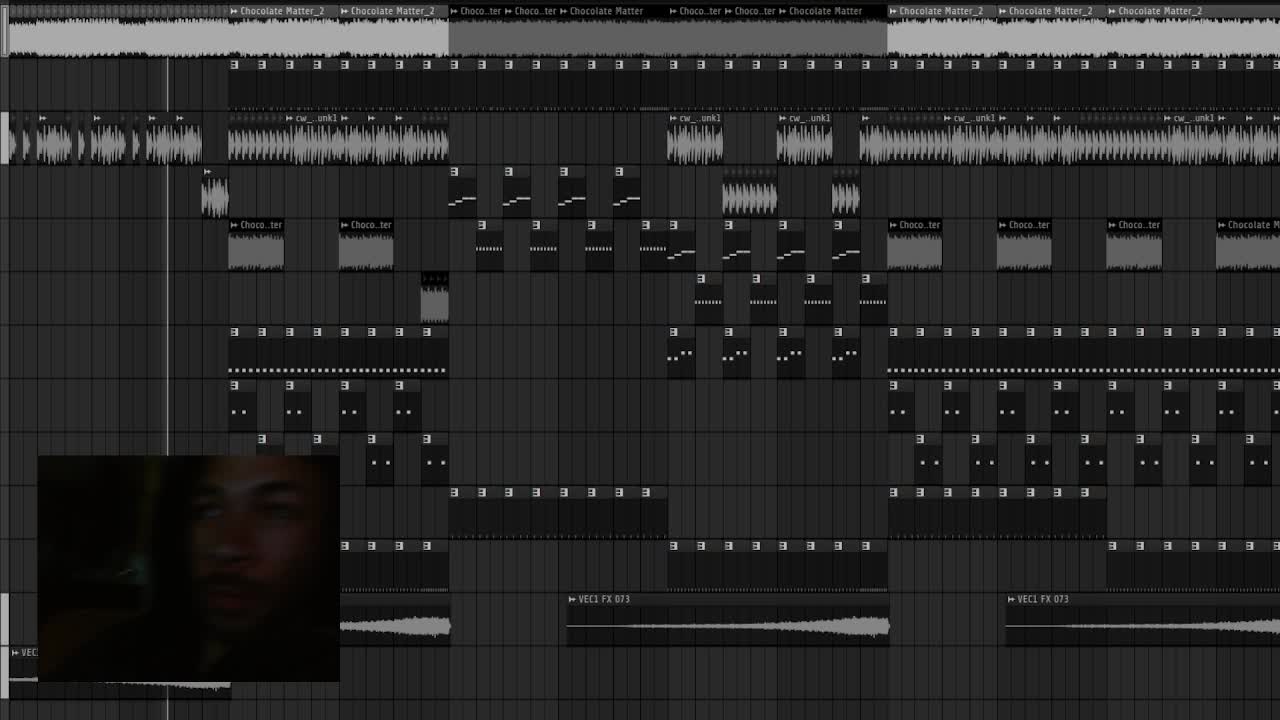1280x720 pixels.
Task: Select the third Choco..ter clip in fifth track
Action: pyautogui.click(x=915, y=245)
